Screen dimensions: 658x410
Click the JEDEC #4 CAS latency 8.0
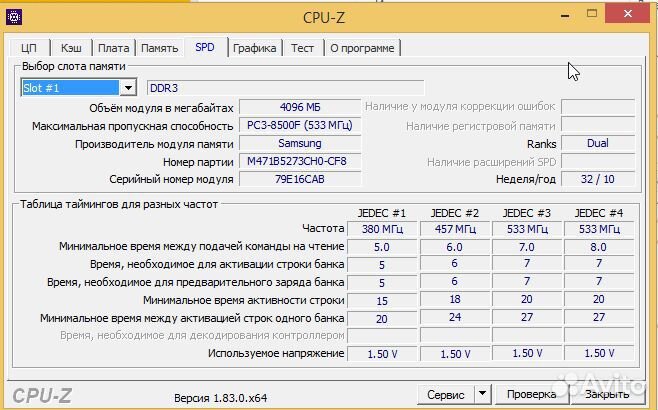click(599, 247)
